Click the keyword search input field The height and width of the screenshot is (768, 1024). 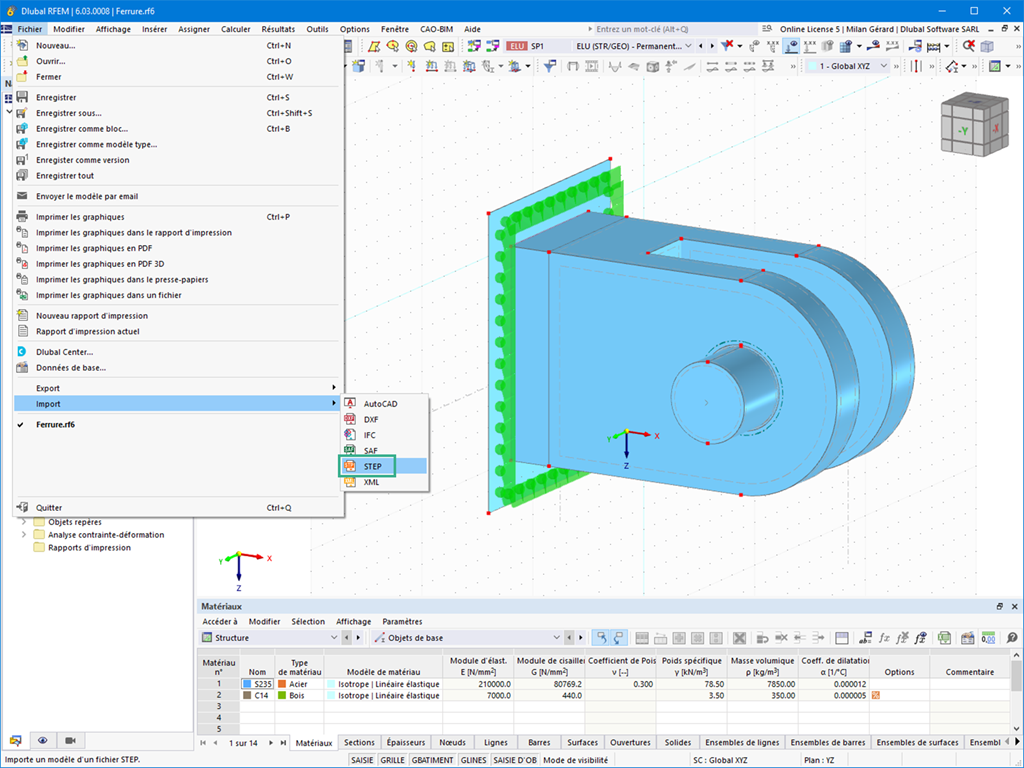pyautogui.click(x=673, y=29)
